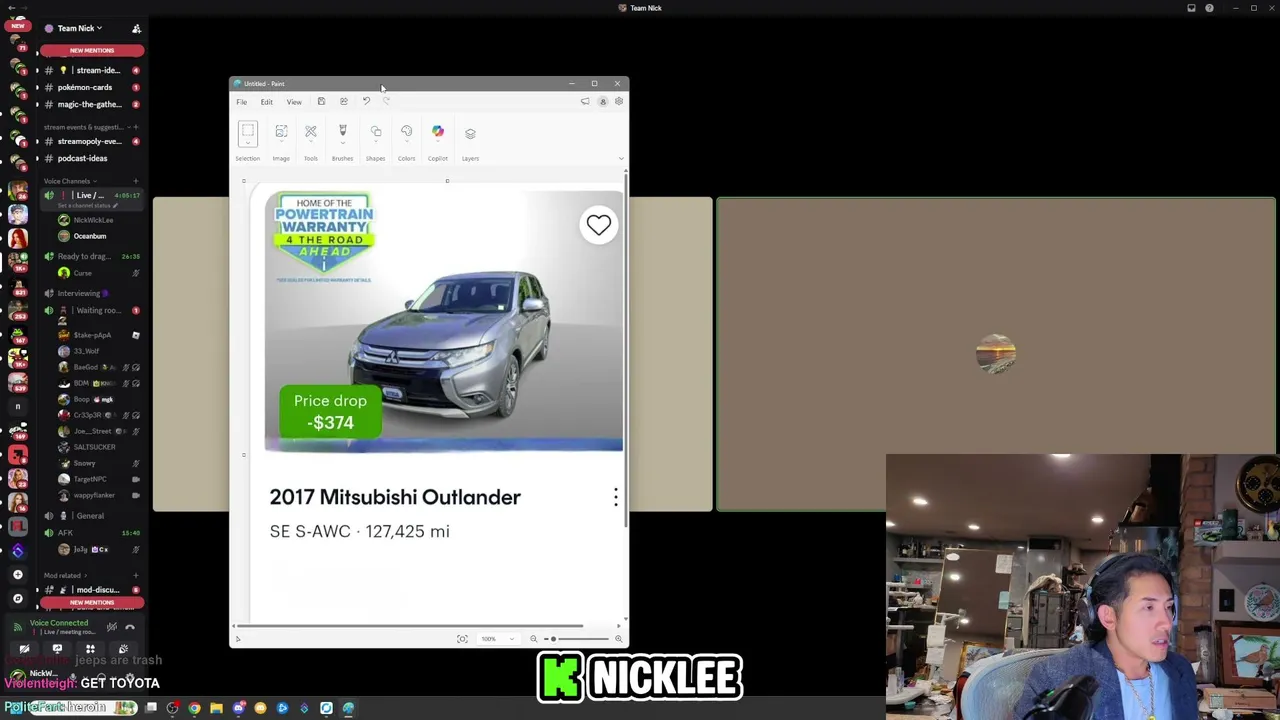Viewport: 1280px width, 720px height.
Task: Click the sunset avatar in Discord call tile
Action: 996,355
